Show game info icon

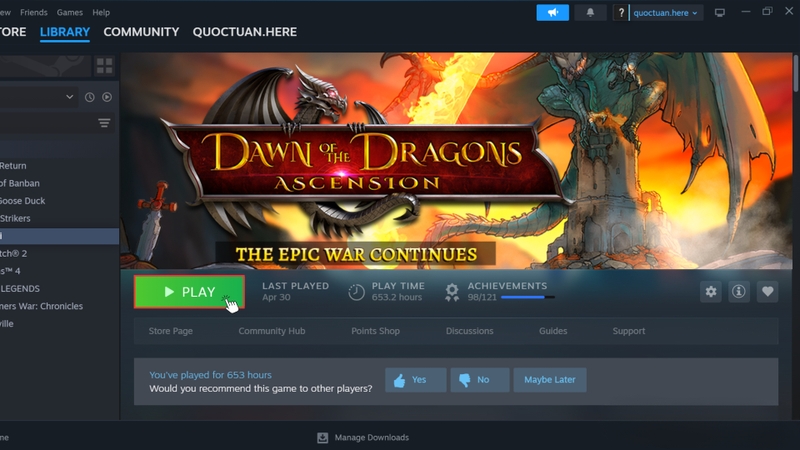coord(739,291)
